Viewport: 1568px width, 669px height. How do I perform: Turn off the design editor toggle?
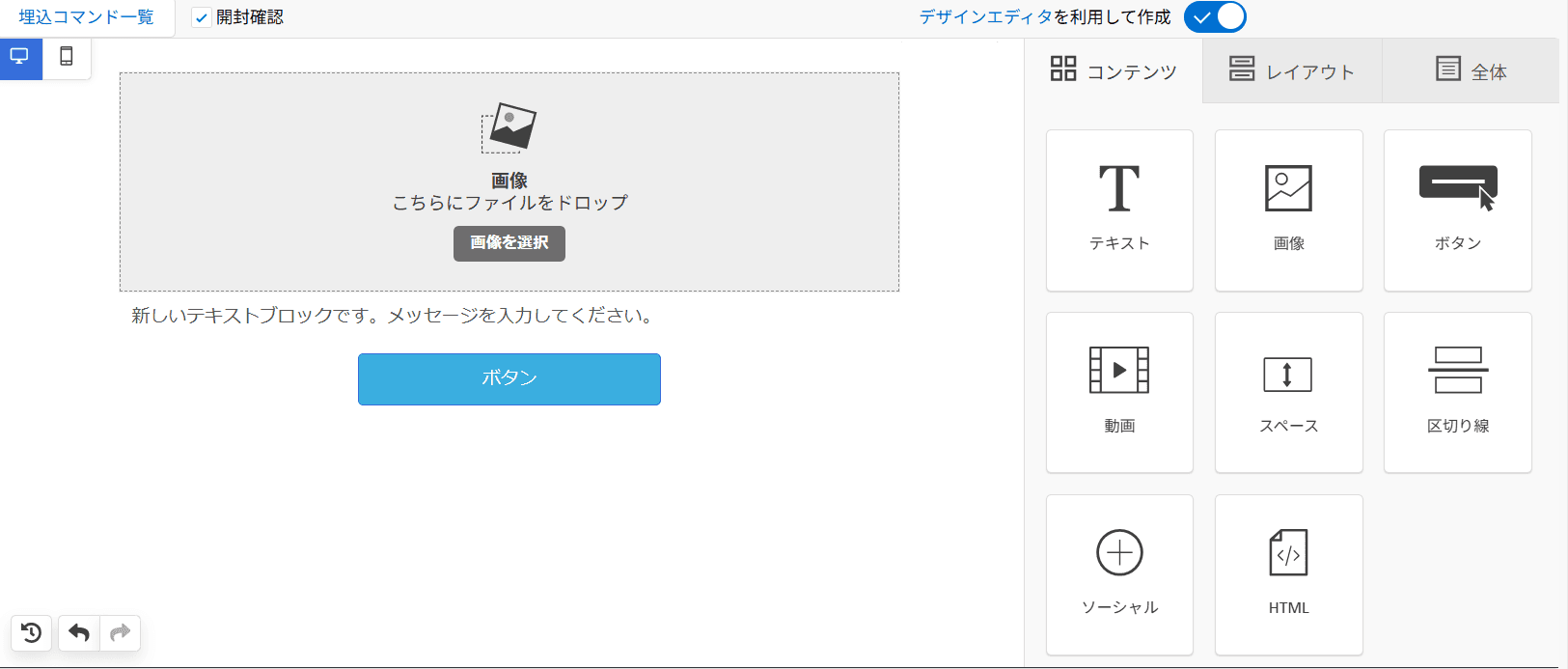click(x=1215, y=17)
